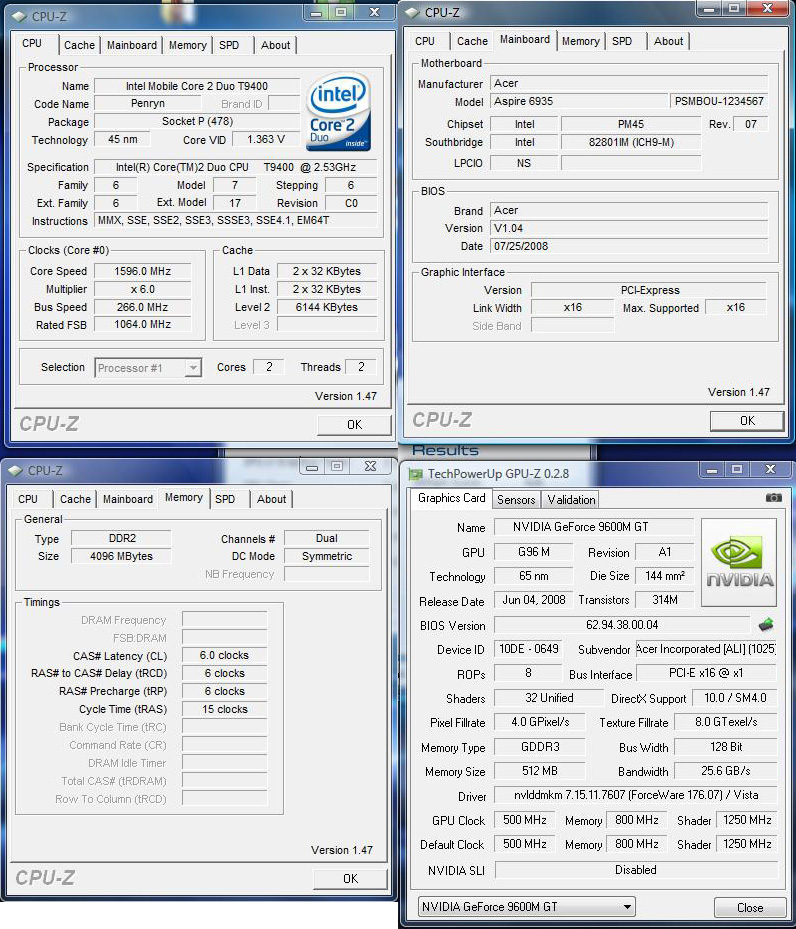The image size is (796, 929).
Task: Click the memory Type value DDR2
Action: 121,538
